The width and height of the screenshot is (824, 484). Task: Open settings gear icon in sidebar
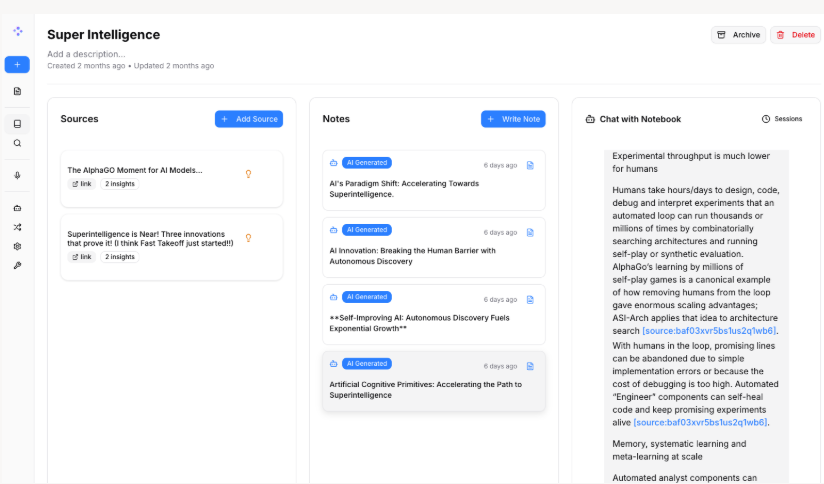[x=17, y=246]
